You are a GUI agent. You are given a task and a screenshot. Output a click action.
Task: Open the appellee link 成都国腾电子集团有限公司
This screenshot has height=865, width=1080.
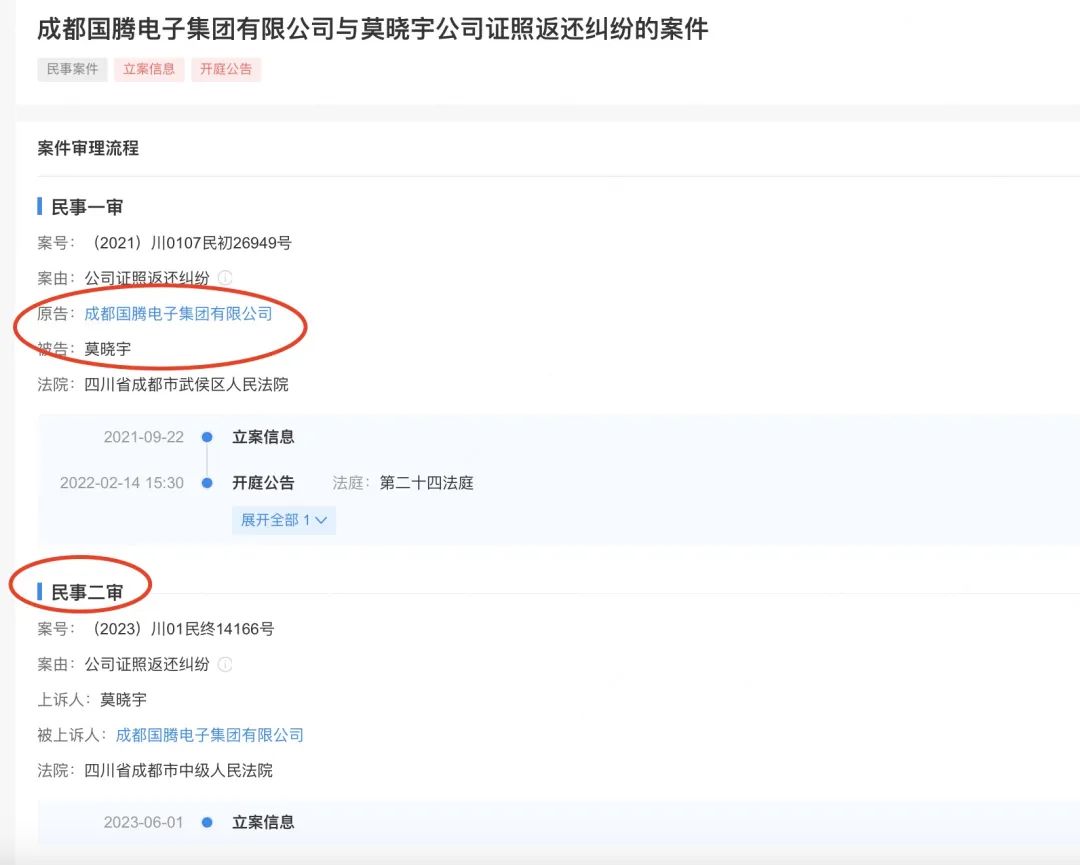point(209,736)
